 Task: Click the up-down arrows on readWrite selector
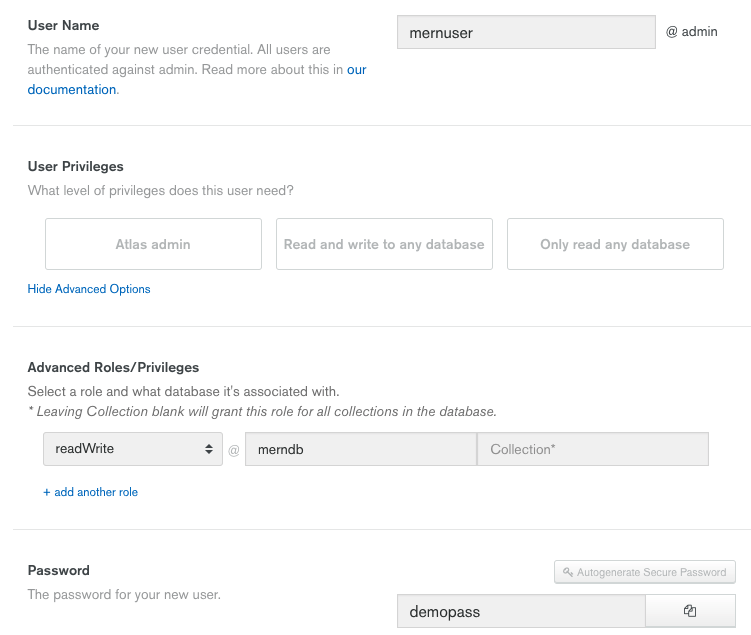coord(209,449)
